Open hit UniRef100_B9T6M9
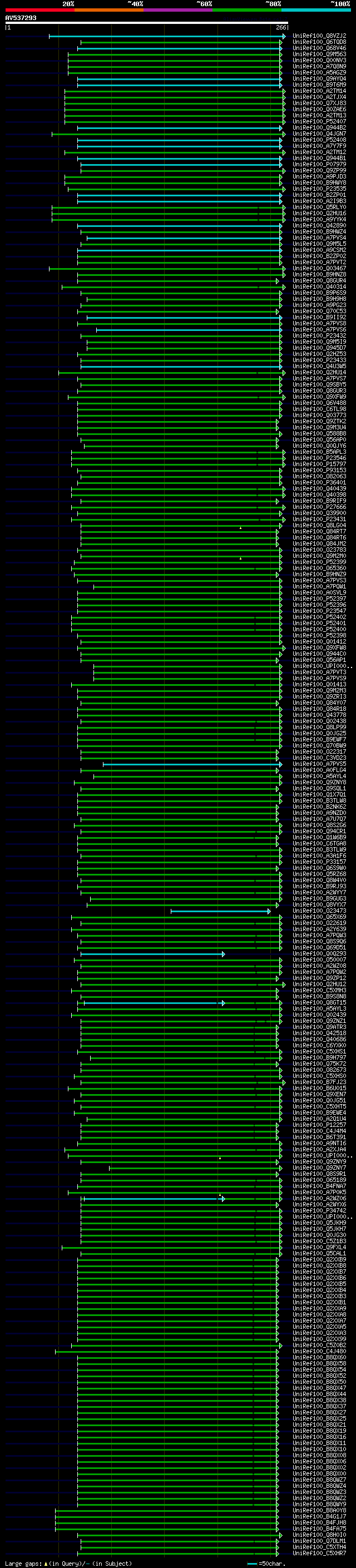The image size is (356, 1568). [319, 85]
